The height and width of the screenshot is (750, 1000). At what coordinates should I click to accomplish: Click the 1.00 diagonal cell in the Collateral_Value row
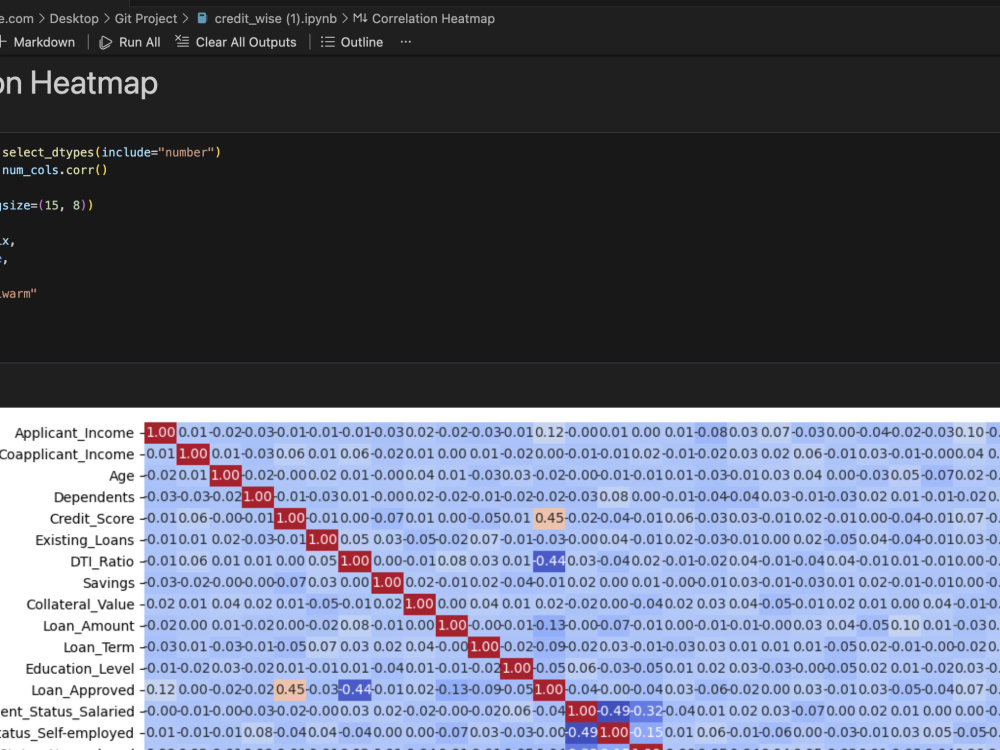420,603
